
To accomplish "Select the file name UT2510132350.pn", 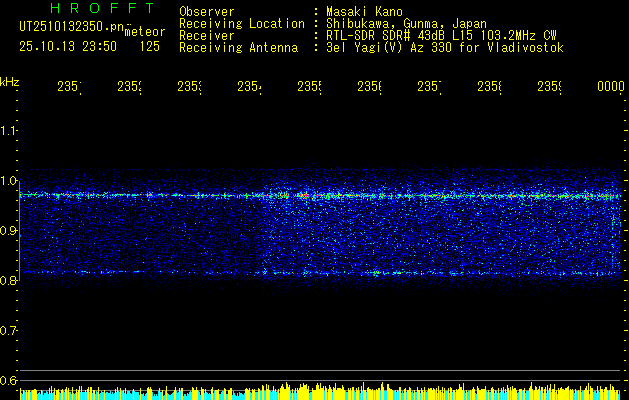I will coord(71,26).
